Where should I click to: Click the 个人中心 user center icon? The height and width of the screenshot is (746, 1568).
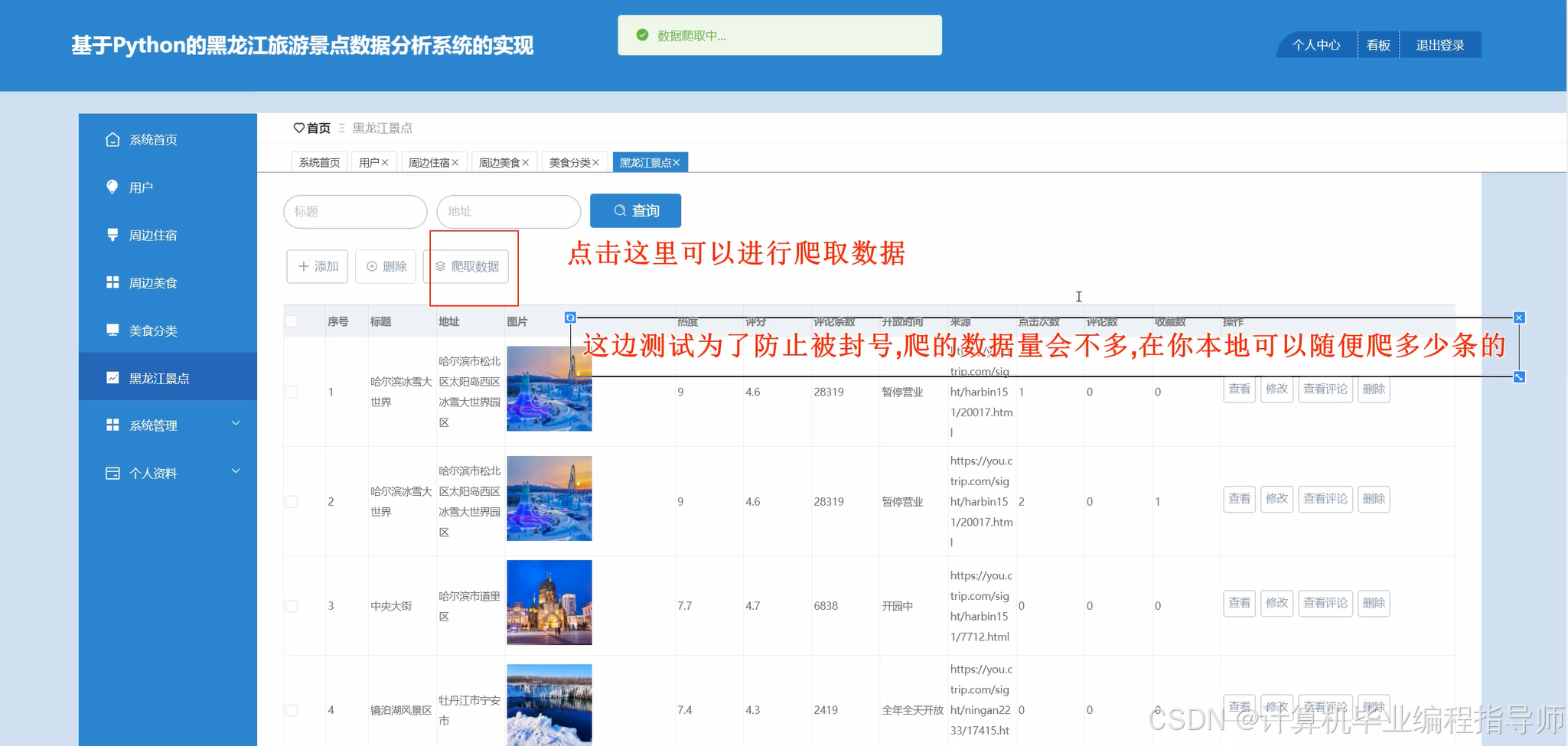1315,44
